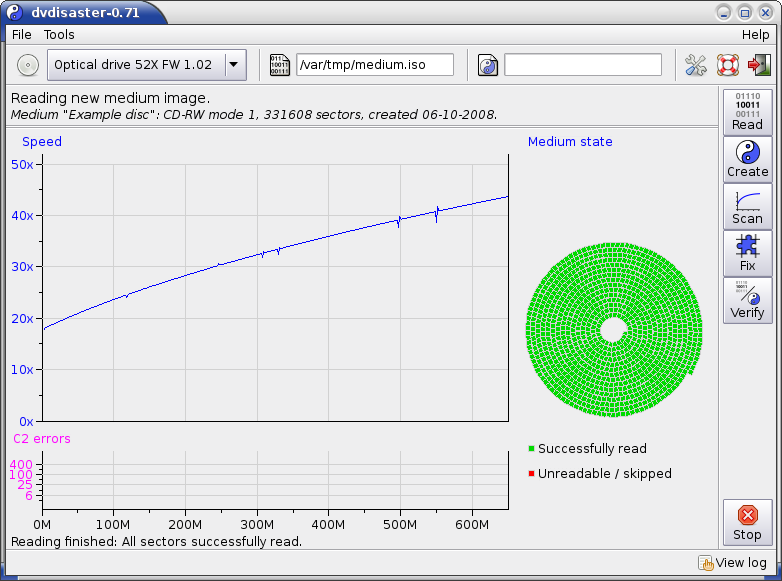
Task: Focus the /var/tmp/medium.iso image path field
Action: (x=375, y=65)
